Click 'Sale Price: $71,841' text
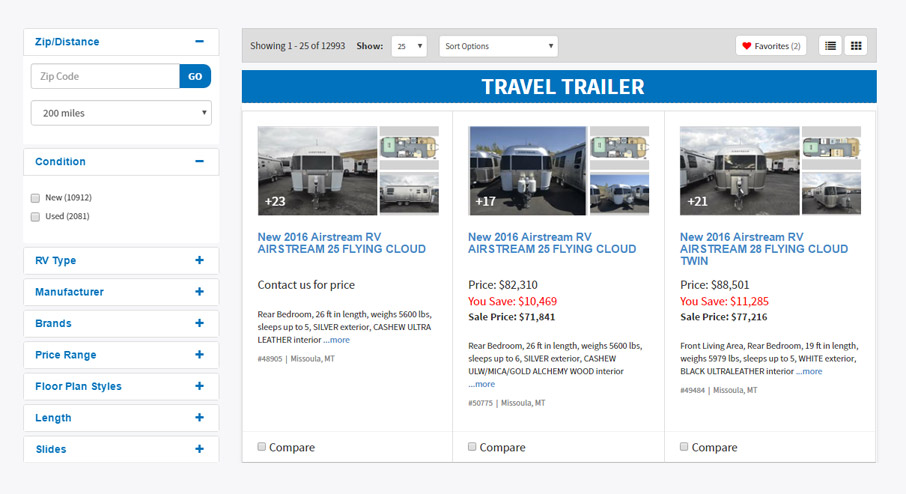The image size is (906, 494). coord(511,317)
